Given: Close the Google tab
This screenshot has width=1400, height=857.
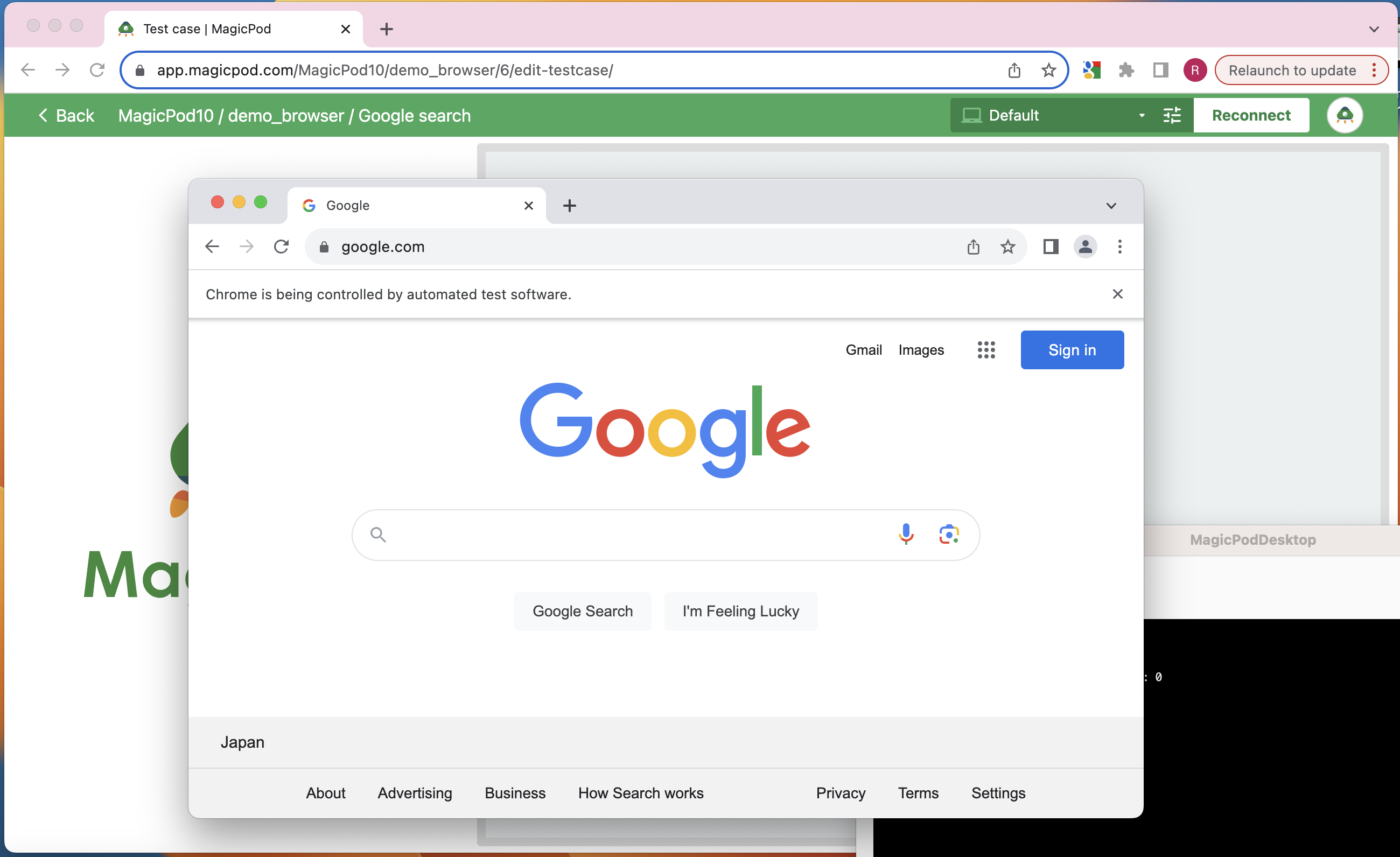Looking at the screenshot, I should (528, 205).
